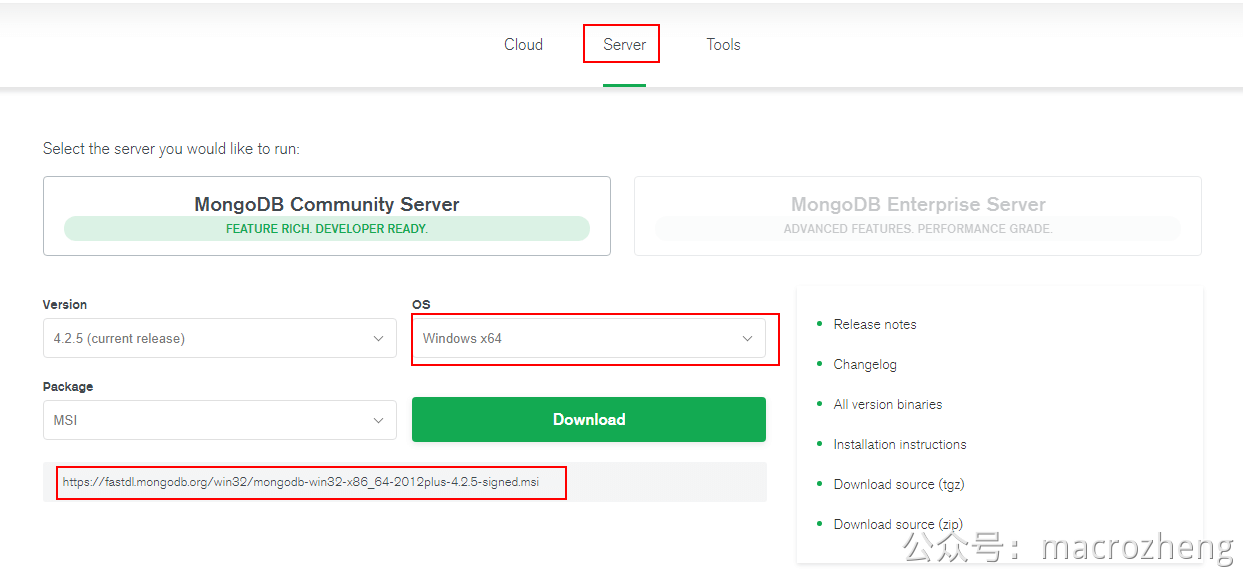Select the Server tab
Image resolution: width=1243 pixels, height=576 pixels.
point(624,44)
